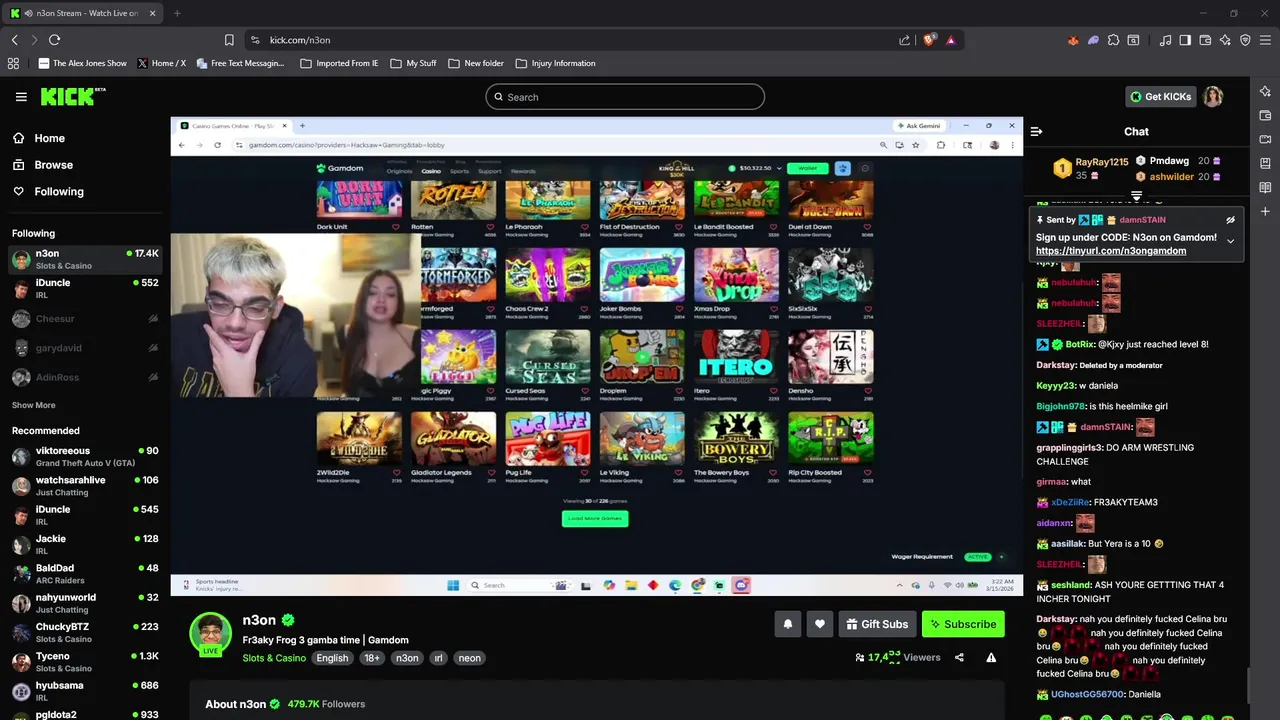The image size is (1280, 720).
Task: Open Brave Shields lion icon
Action: (x=929, y=40)
